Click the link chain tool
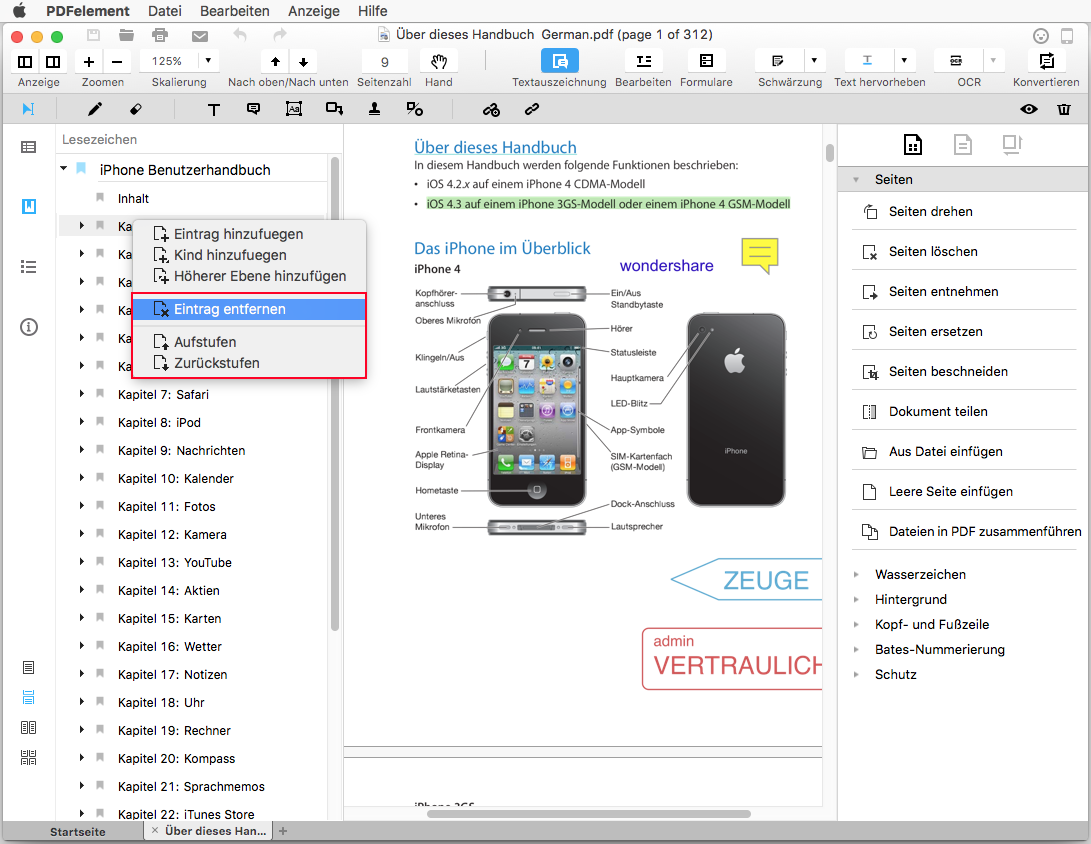The width and height of the screenshot is (1091, 844). [532, 109]
